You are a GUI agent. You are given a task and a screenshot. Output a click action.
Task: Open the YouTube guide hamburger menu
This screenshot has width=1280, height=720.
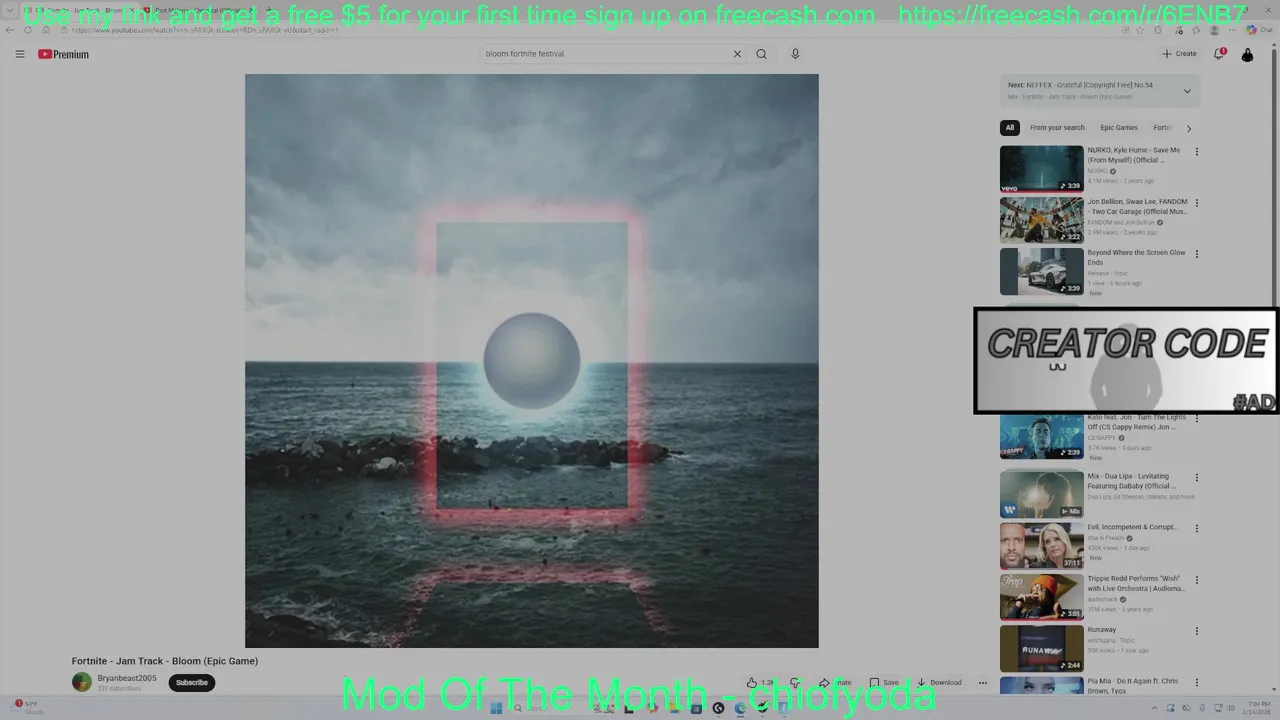pos(19,54)
